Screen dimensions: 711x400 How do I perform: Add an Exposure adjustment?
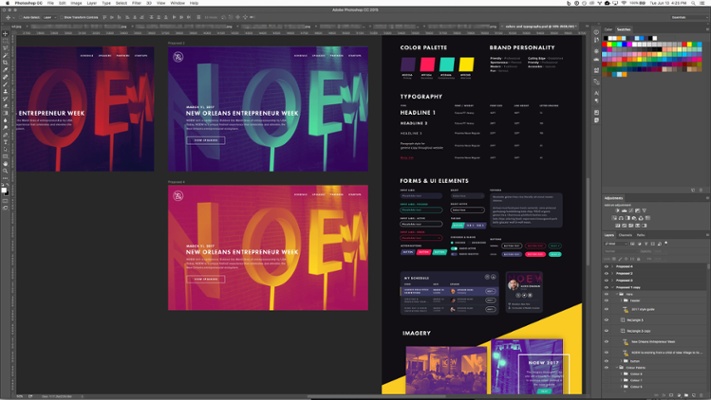pyautogui.click(x=638, y=211)
